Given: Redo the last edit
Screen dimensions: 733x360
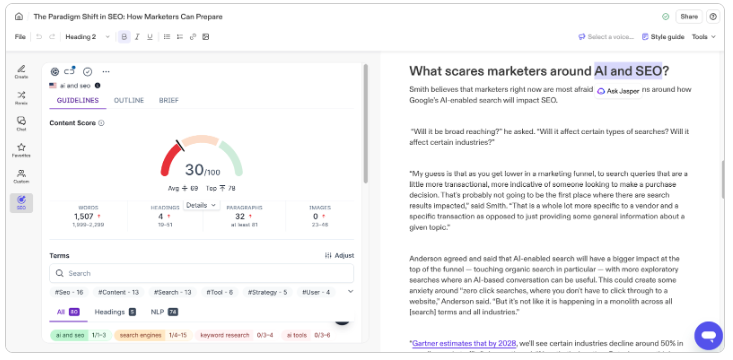Looking at the screenshot, I should pos(52,37).
